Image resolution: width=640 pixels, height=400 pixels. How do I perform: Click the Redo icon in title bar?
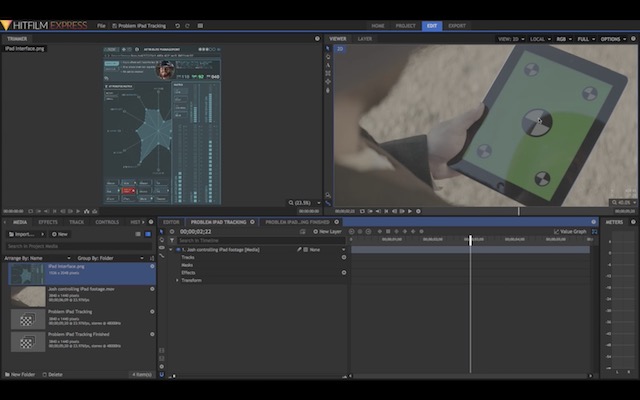pyautogui.click(x=187, y=25)
